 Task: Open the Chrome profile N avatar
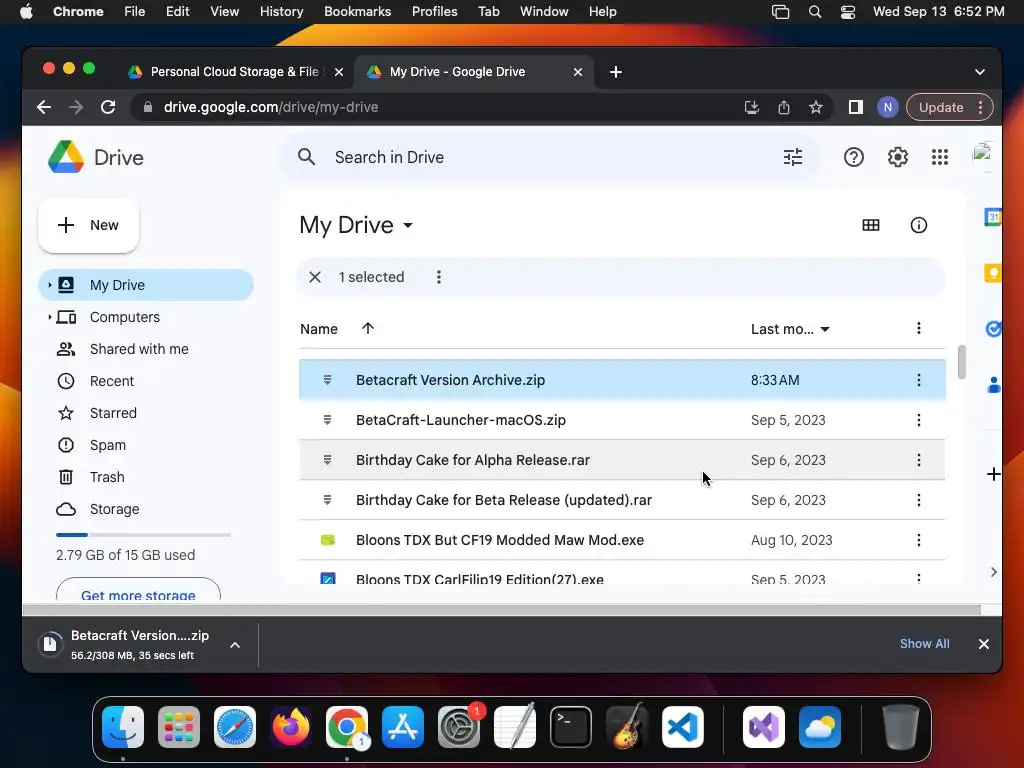tap(888, 107)
